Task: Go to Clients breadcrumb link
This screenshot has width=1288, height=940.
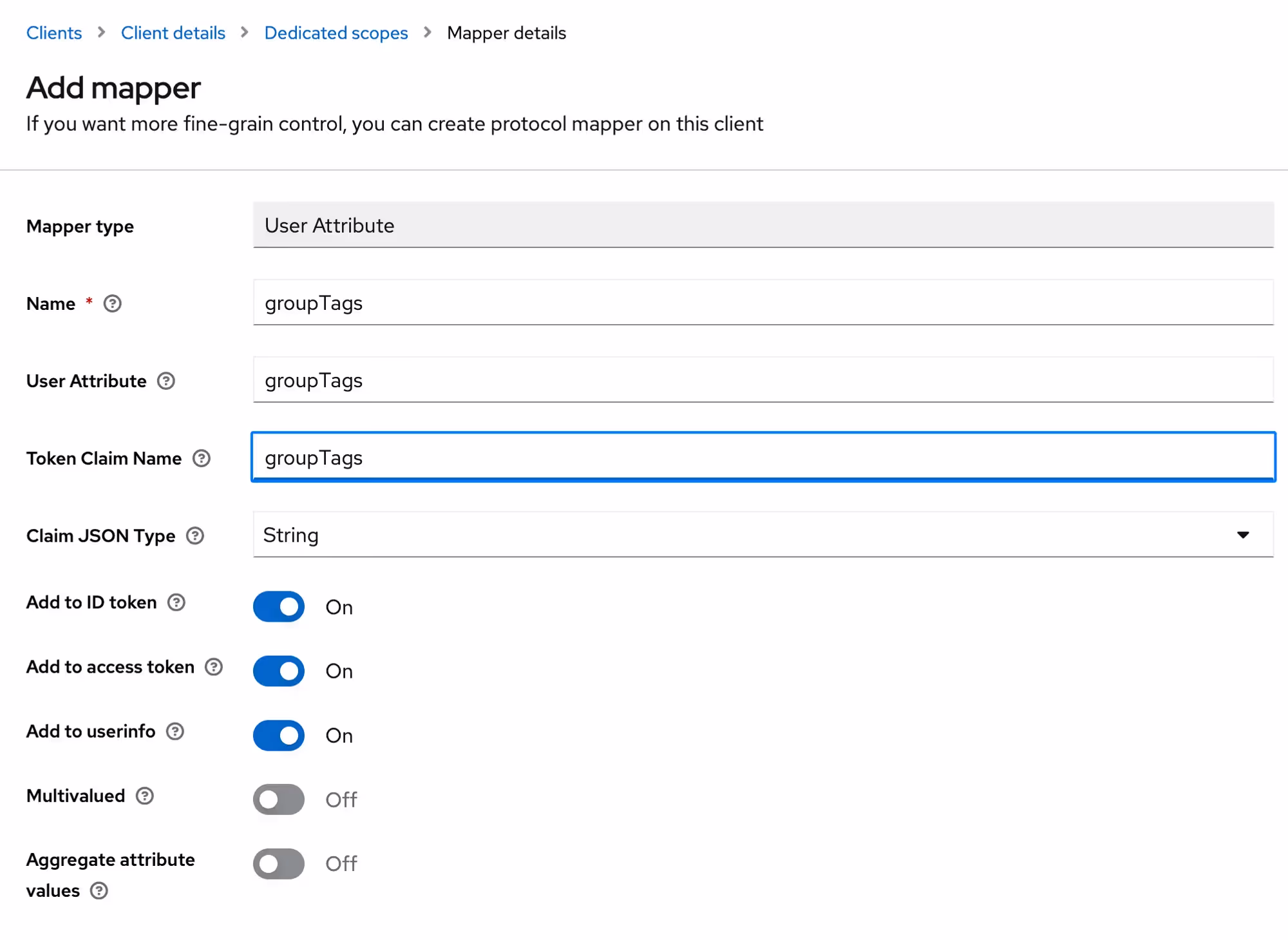Action: [x=54, y=33]
